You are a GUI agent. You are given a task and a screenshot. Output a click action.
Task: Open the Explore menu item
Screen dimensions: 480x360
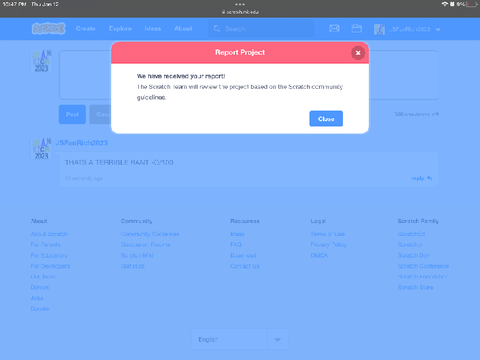coord(120,29)
